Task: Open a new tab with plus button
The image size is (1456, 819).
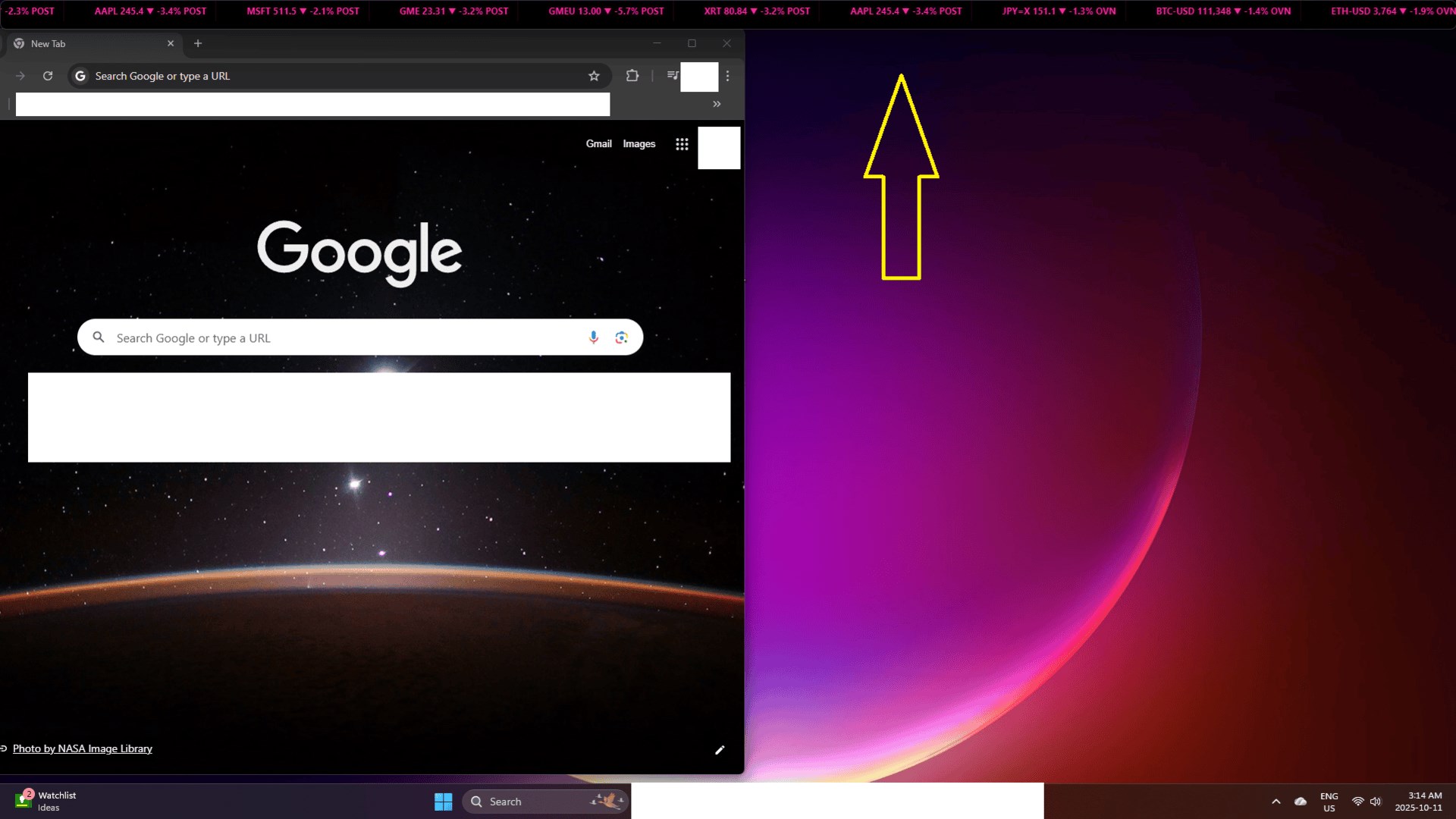Action: click(198, 44)
